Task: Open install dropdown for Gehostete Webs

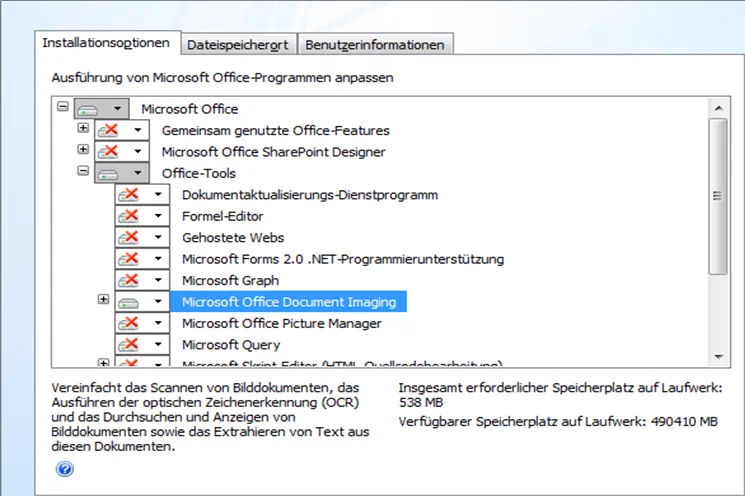Action: point(158,237)
